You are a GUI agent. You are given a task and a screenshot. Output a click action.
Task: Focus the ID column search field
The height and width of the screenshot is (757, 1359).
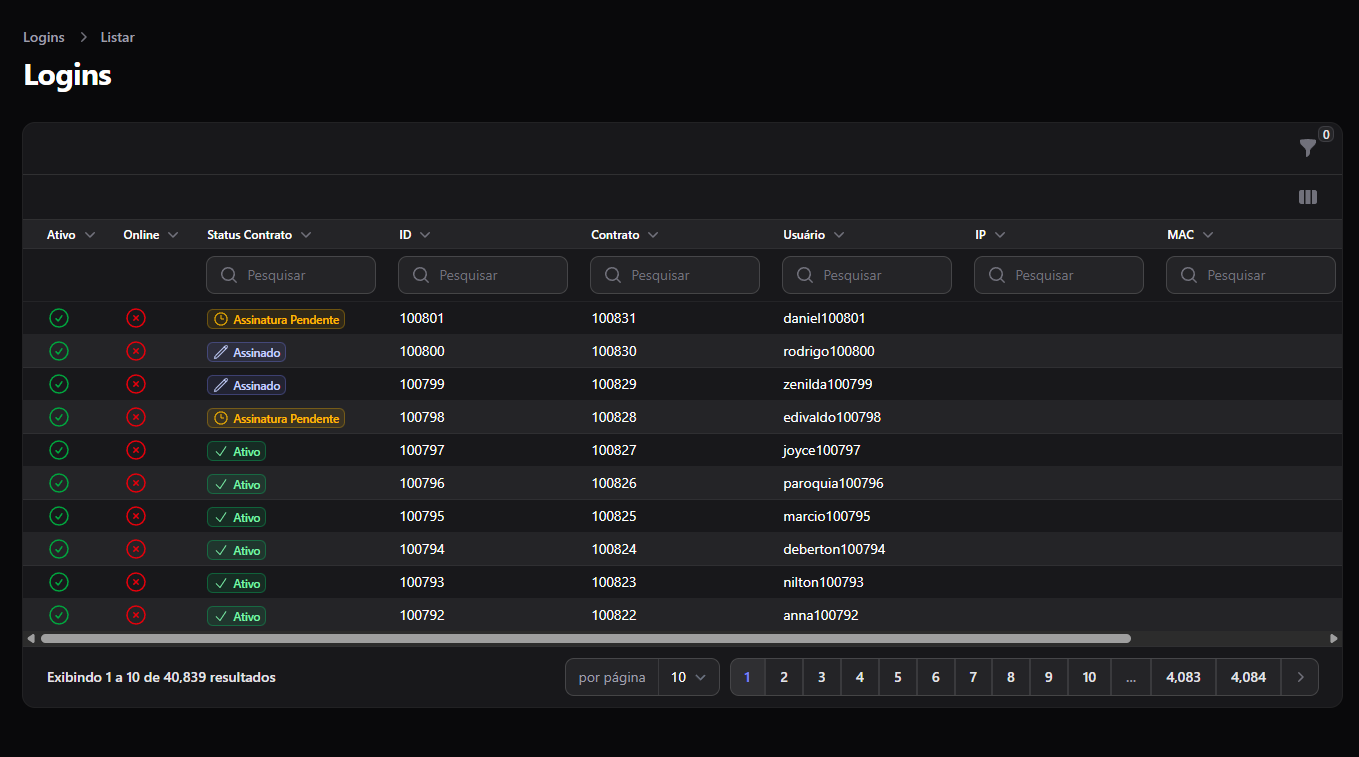coord(483,275)
